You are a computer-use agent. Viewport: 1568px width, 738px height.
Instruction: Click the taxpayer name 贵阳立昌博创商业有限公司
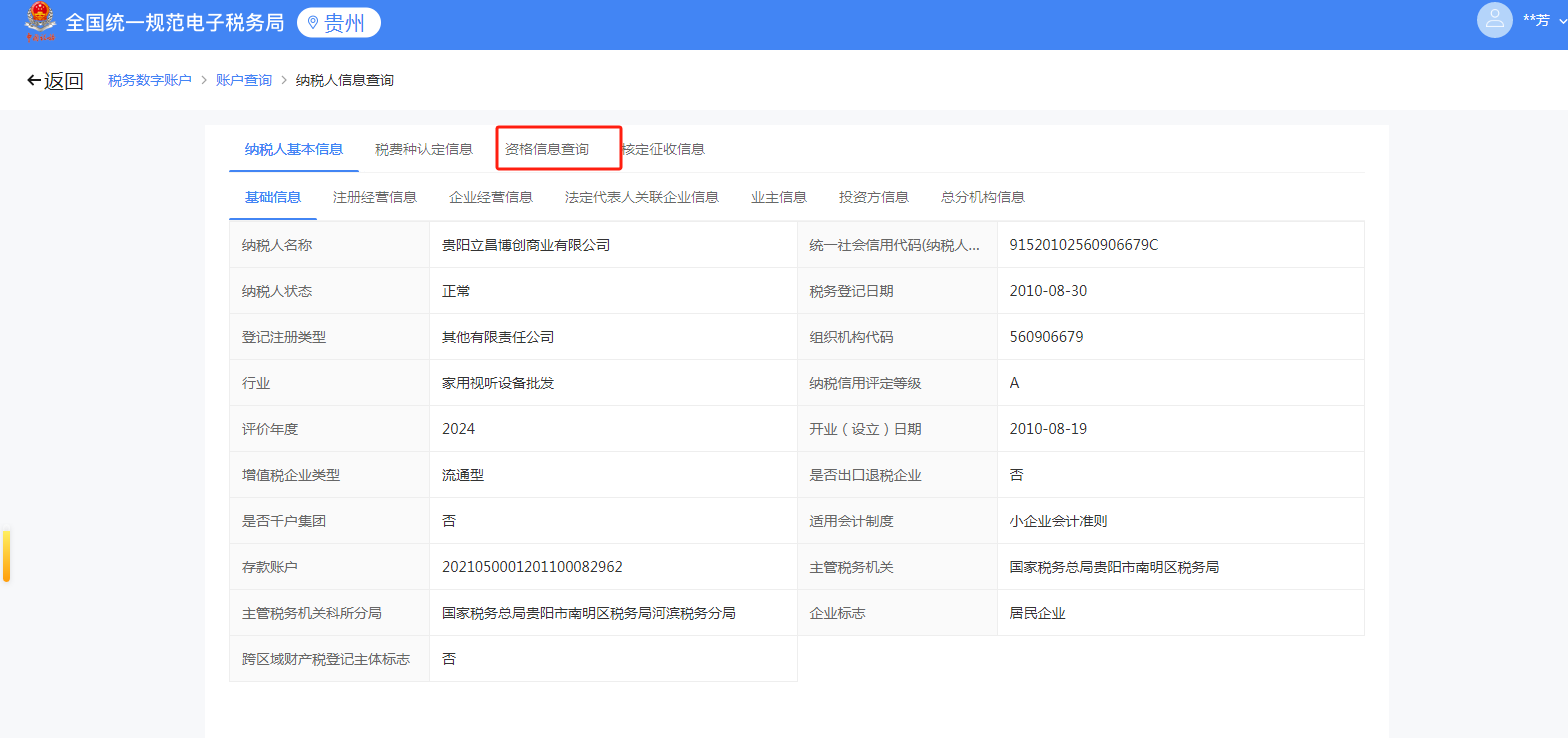526,245
